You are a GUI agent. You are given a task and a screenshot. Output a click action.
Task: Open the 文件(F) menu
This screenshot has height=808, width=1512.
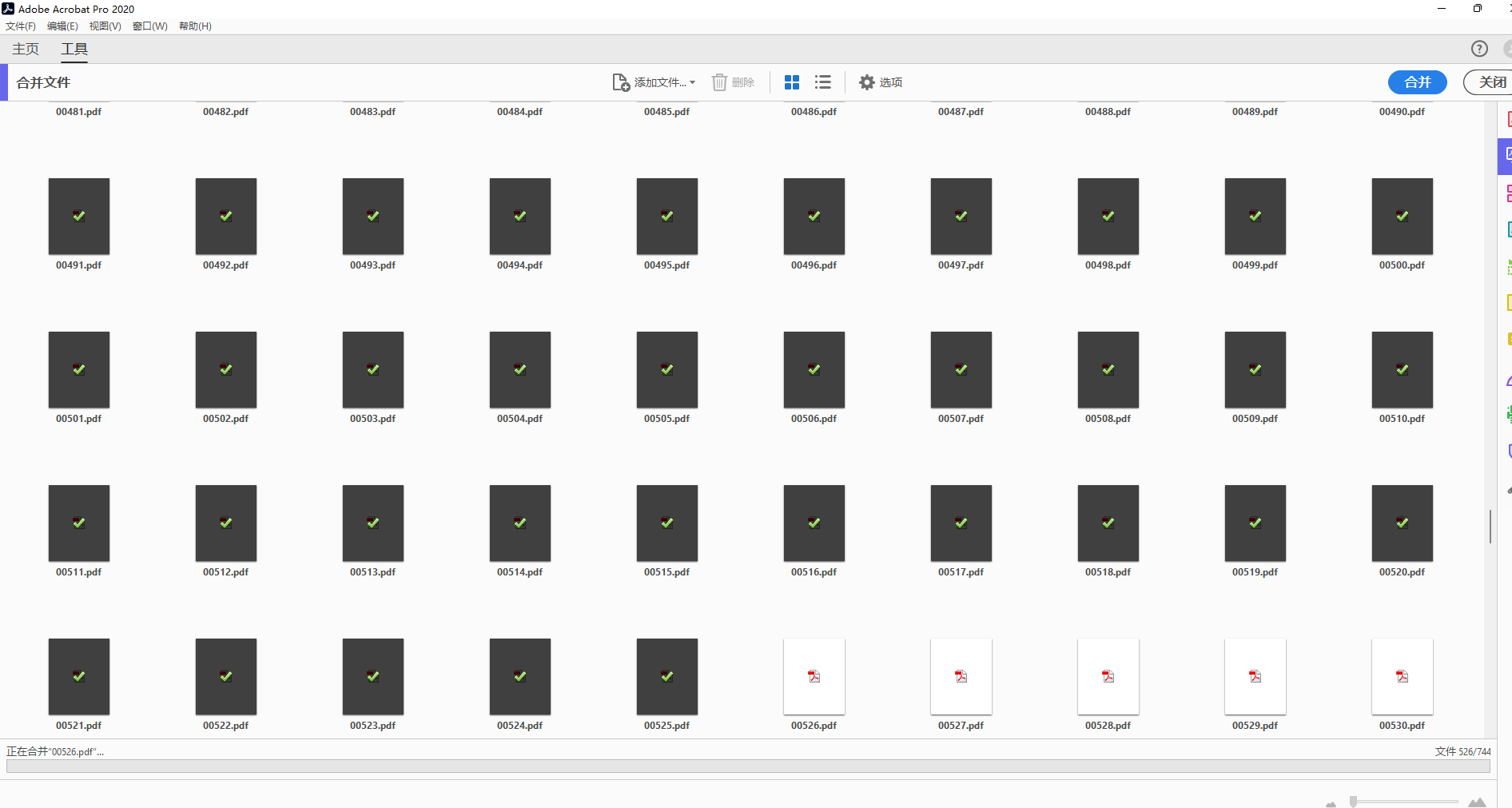coord(21,26)
